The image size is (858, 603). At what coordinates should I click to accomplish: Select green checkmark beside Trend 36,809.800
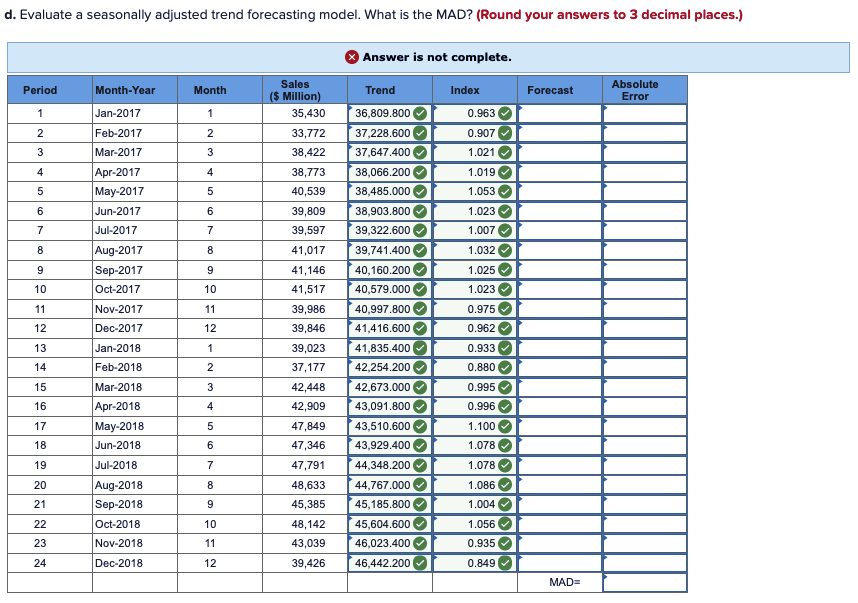(421, 113)
